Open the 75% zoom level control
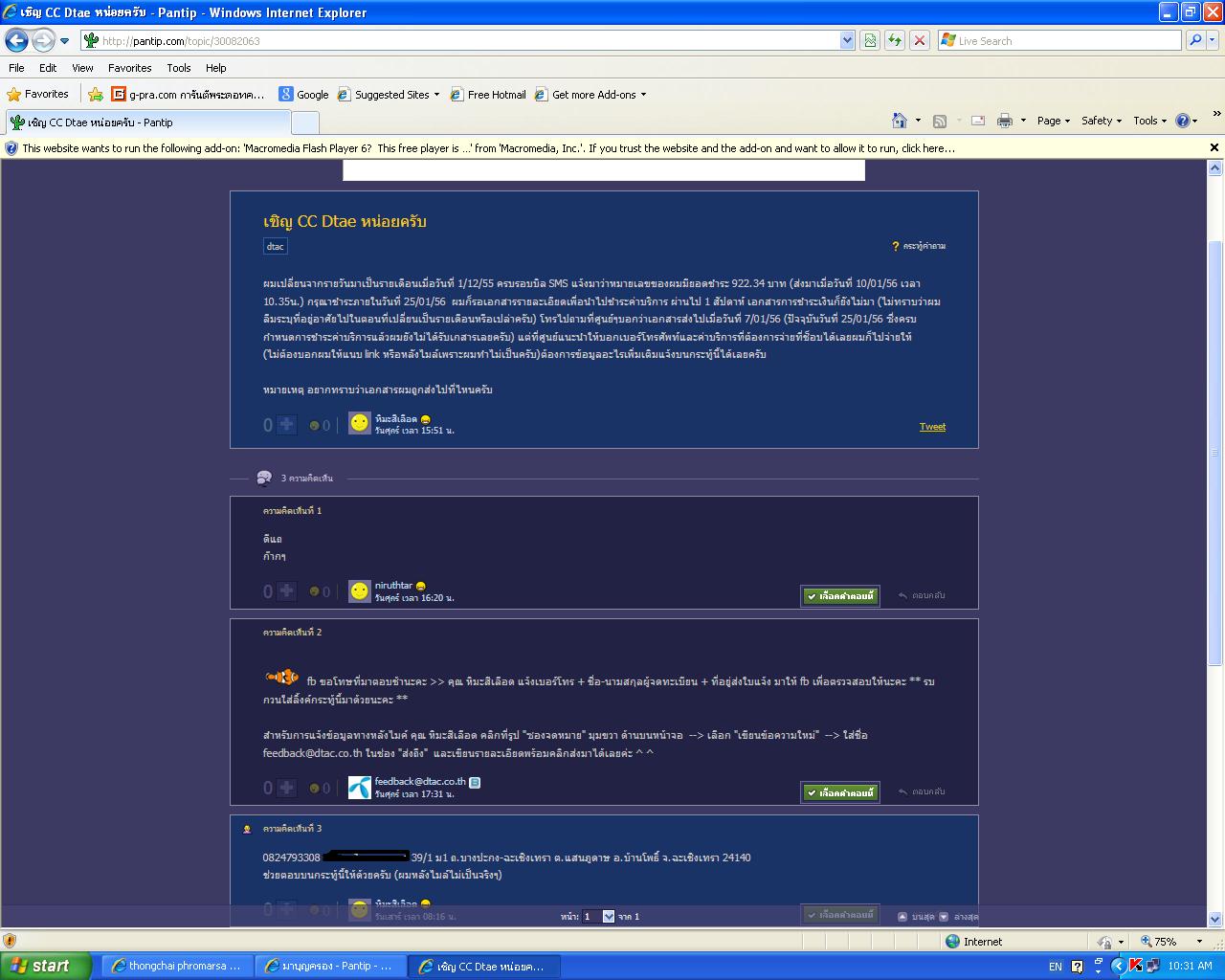Viewport: 1225px width, 980px height. [x=1172, y=942]
